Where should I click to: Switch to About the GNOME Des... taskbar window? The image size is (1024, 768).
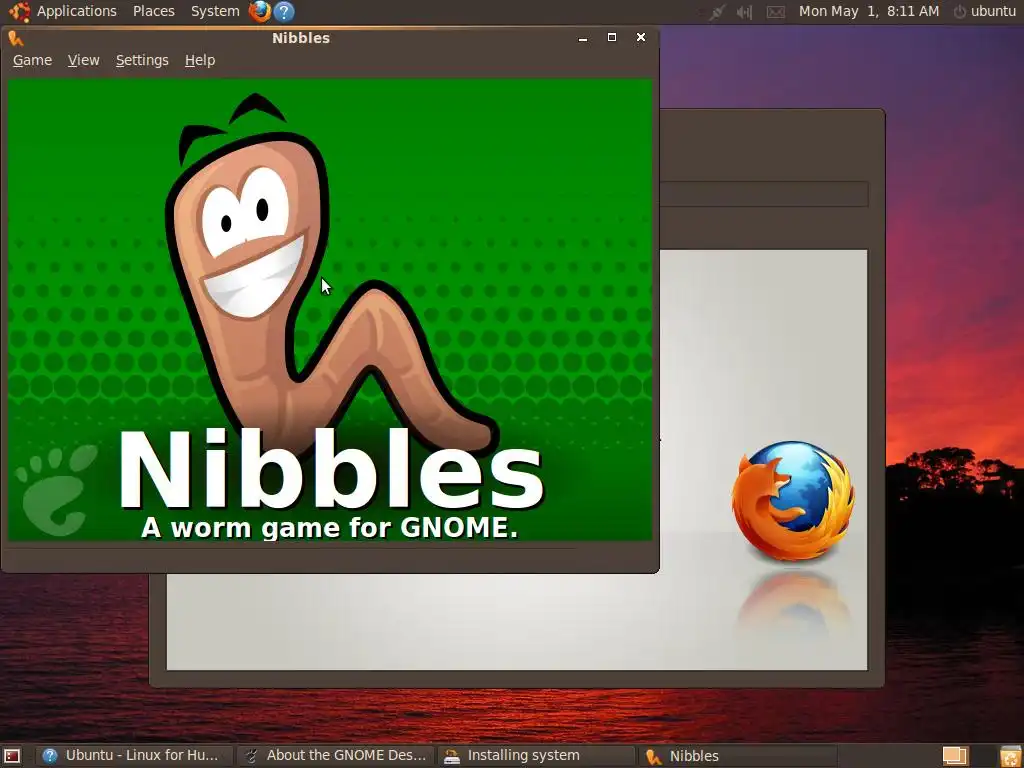(335, 756)
